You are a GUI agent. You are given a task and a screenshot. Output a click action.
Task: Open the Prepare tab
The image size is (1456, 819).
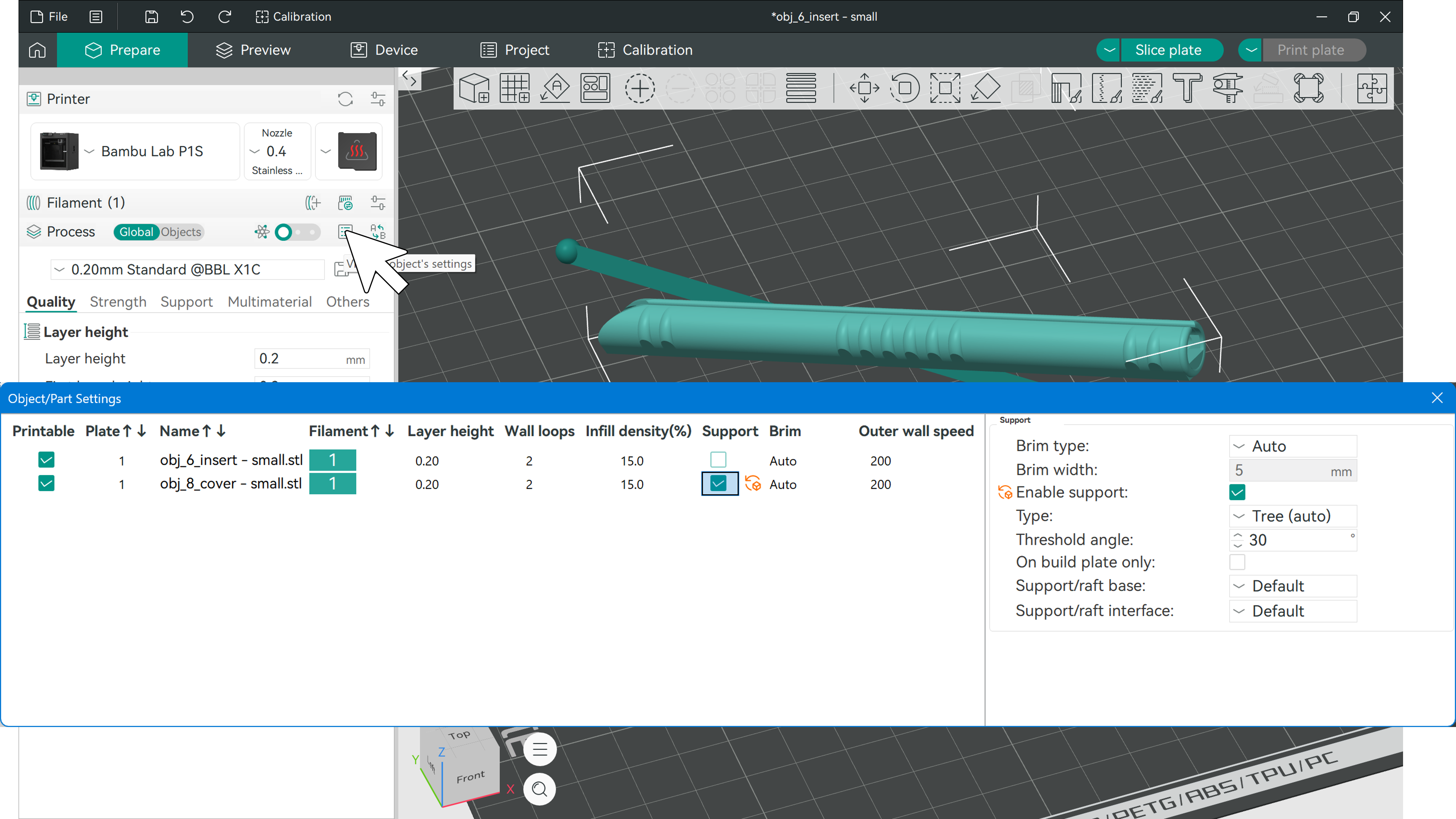pyautogui.click(x=122, y=50)
